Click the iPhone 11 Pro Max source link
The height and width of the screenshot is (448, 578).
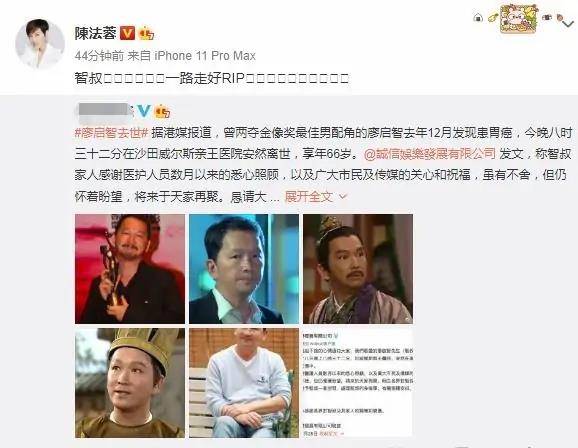point(205,56)
